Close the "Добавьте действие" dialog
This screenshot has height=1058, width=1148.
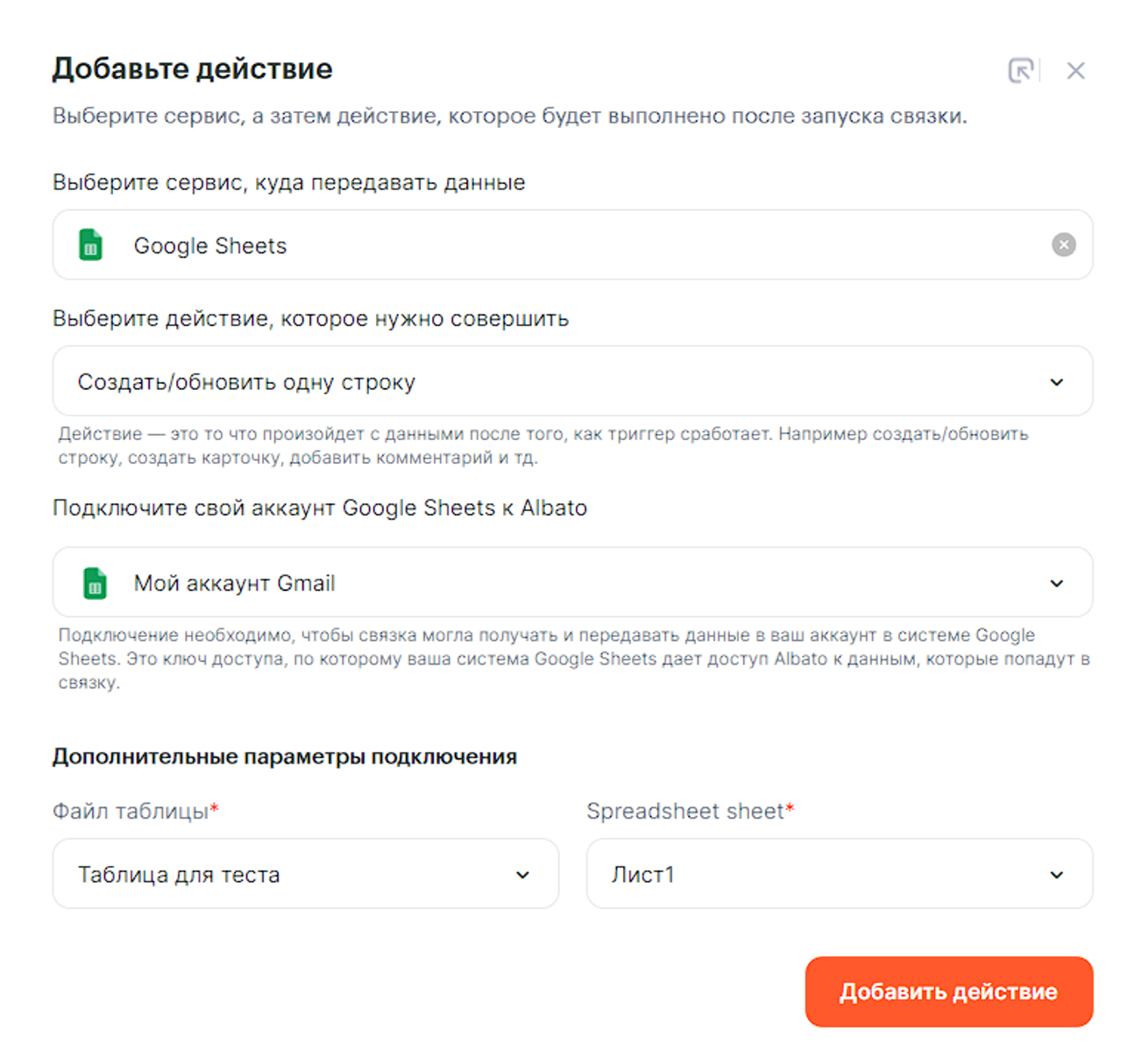[1075, 70]
